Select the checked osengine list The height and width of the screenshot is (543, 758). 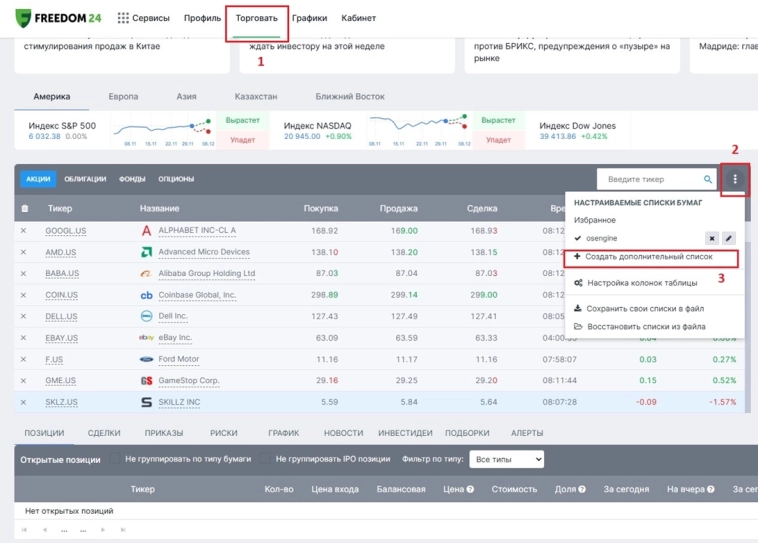pos(601,238)
